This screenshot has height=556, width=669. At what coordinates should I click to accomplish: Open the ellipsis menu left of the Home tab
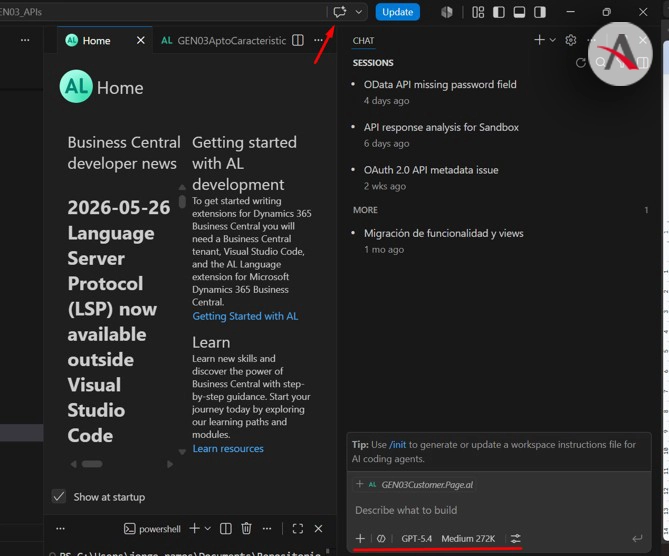click(25, 40)
